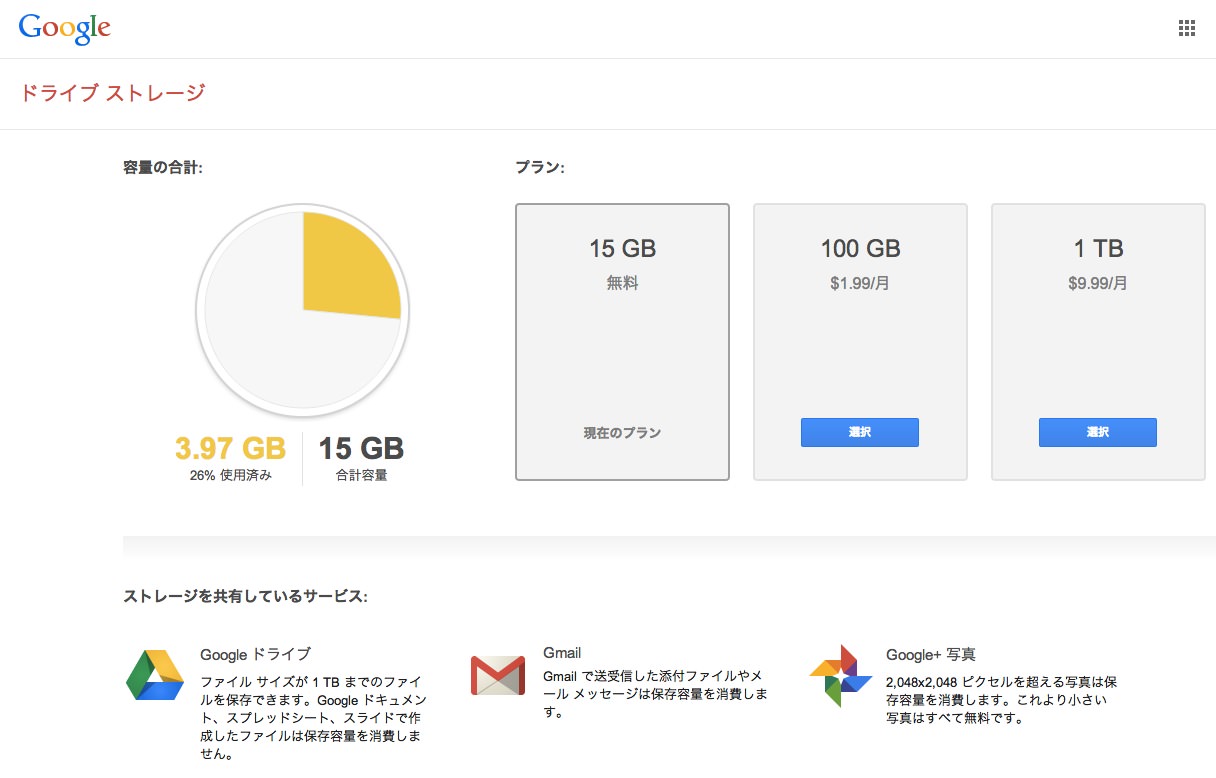Click the 26% 使用済み label
Image resolution: width=1216 pixels, height=778 pixels.
pyautogui.click(x=231, y=475)
